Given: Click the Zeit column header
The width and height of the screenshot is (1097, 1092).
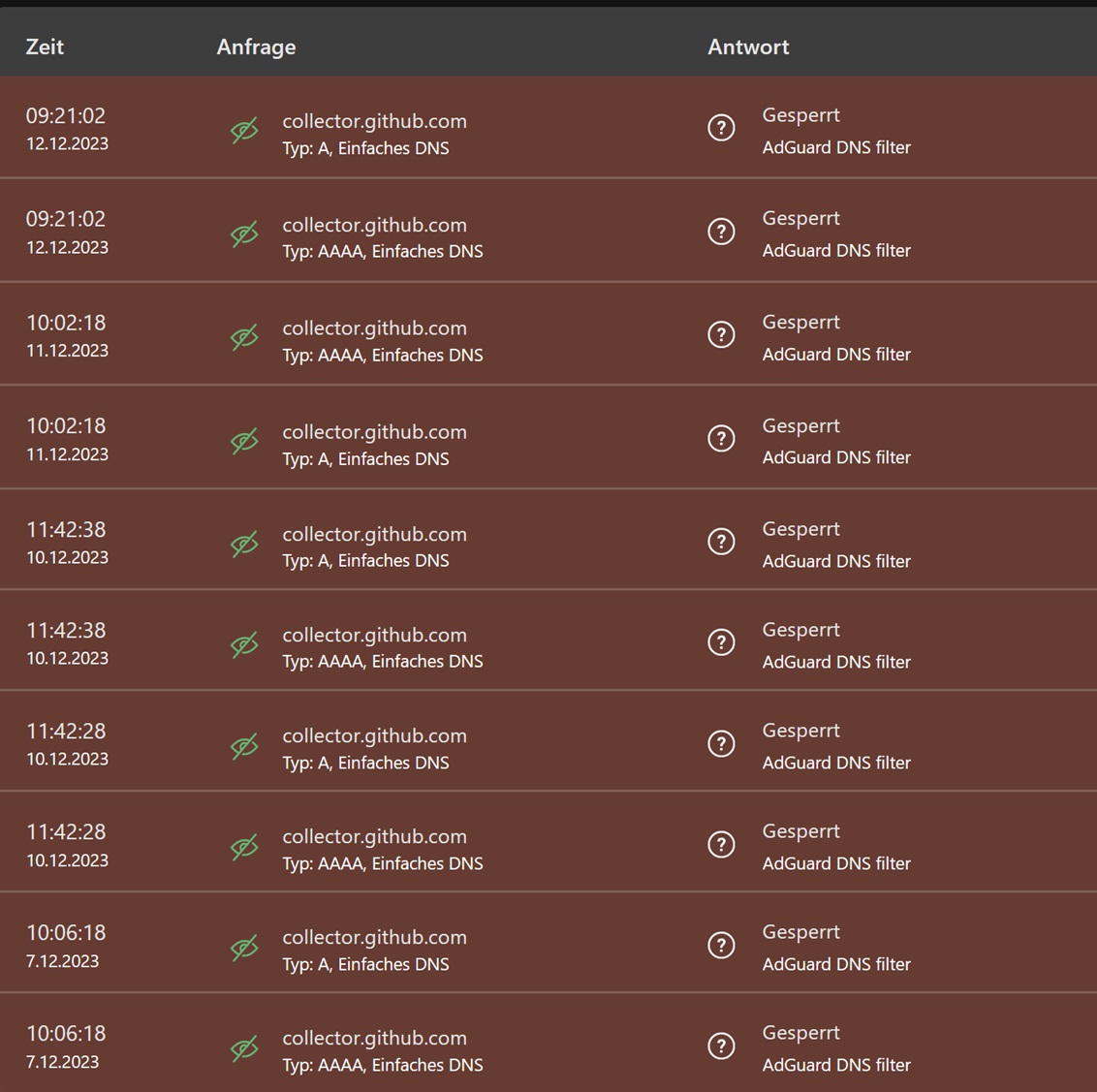Looking at the screenshot, I should coord(45,47).
